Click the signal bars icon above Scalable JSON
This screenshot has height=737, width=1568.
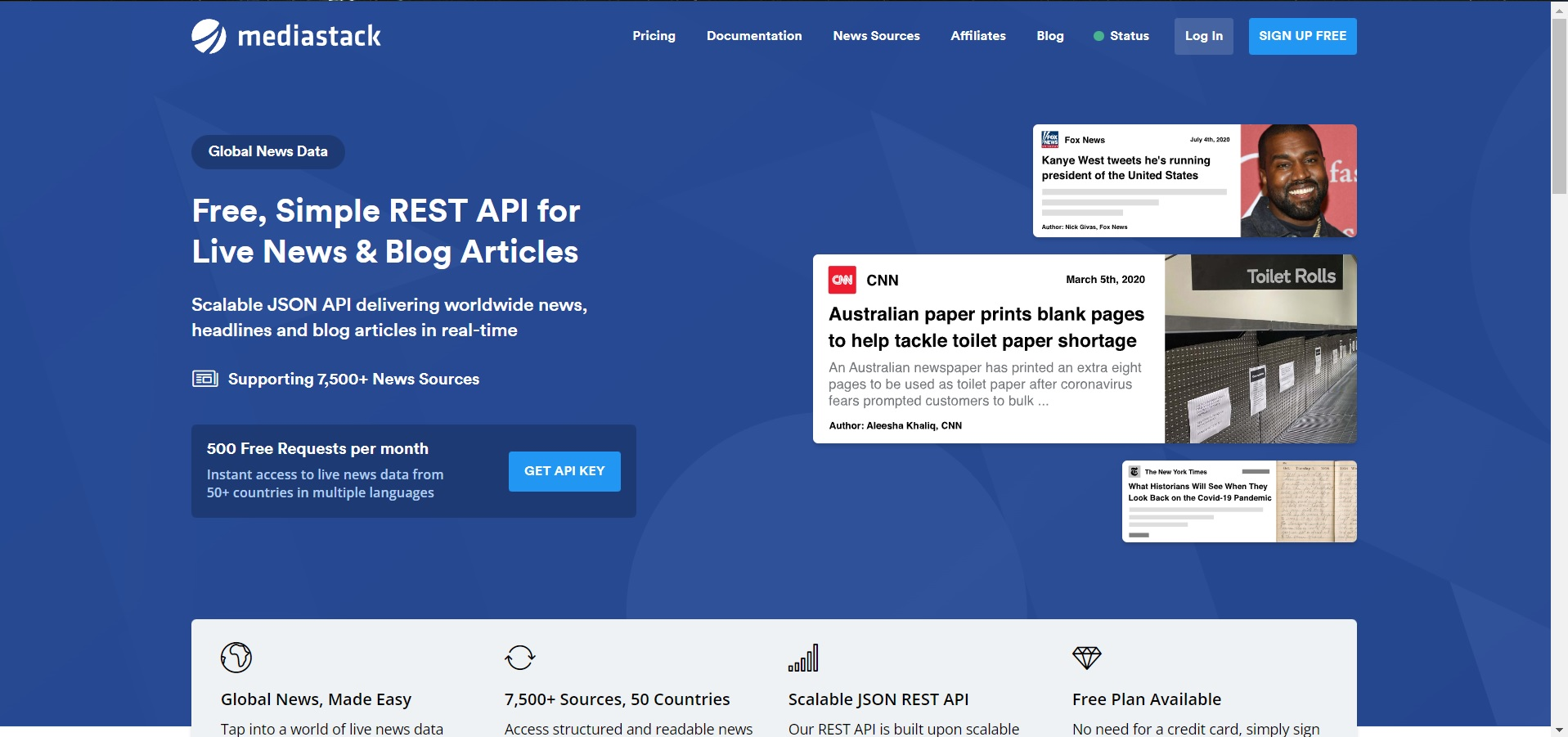pyautogui.click(x=803, y=658)
